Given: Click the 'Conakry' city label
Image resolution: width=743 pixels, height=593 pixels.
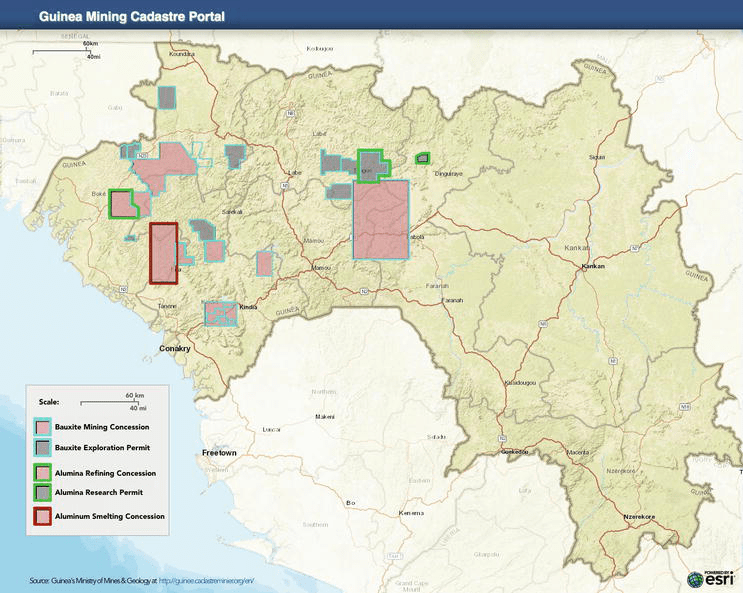Looking at the screenshot, I should click(175, 348).
